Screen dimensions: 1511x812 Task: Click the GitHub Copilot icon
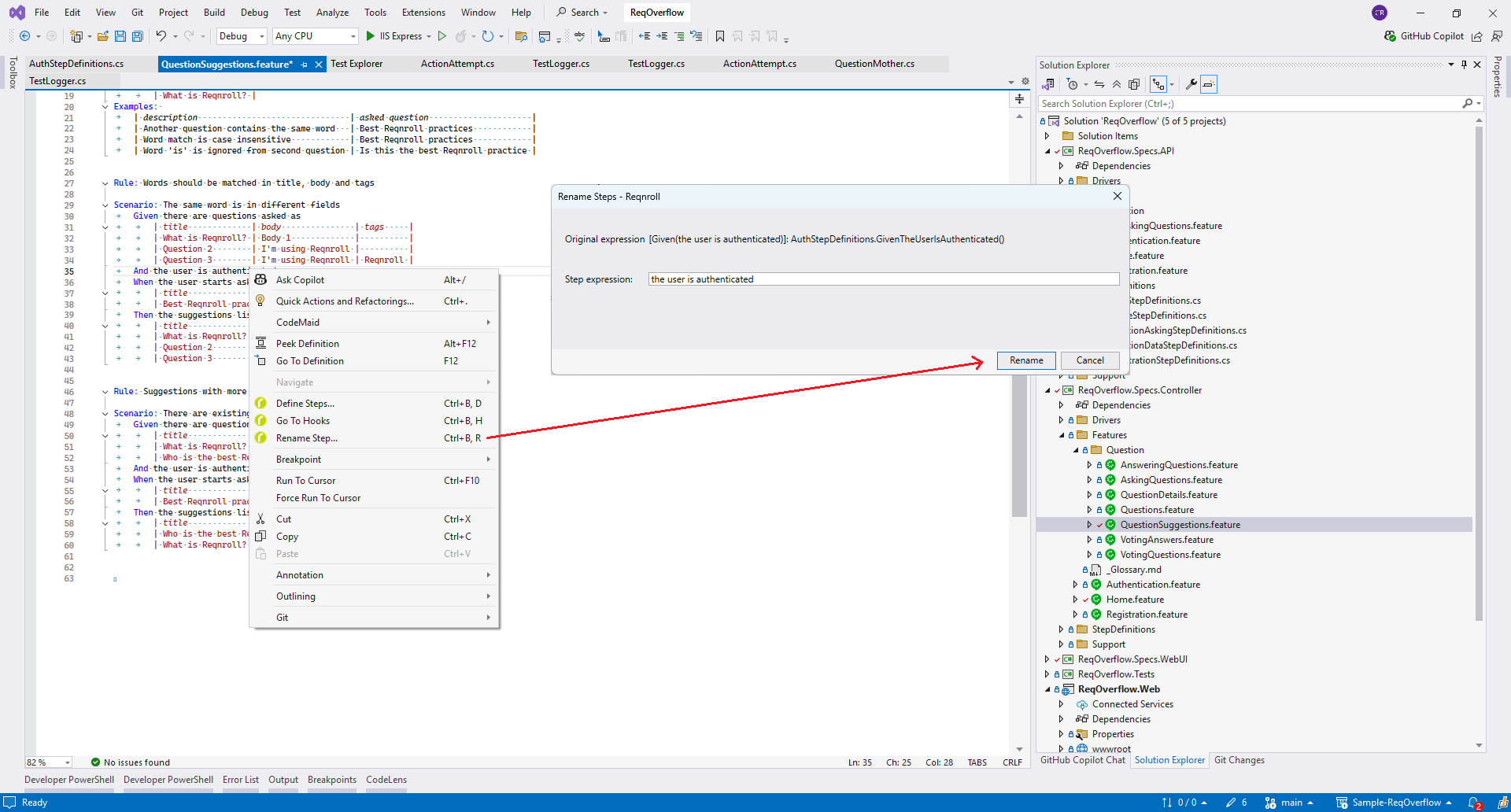pyautogui.click(x=1391, y=36)
